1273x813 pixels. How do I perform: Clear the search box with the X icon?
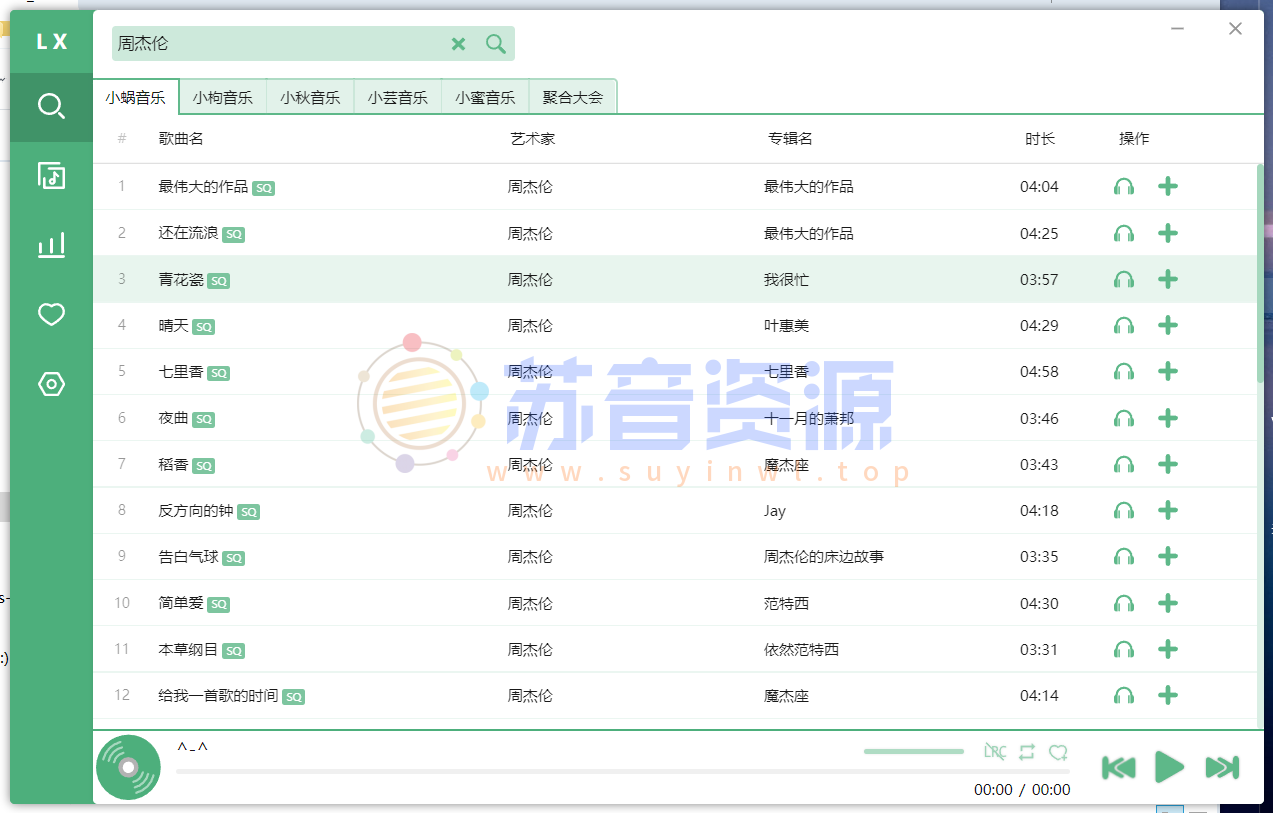point(458,44)
